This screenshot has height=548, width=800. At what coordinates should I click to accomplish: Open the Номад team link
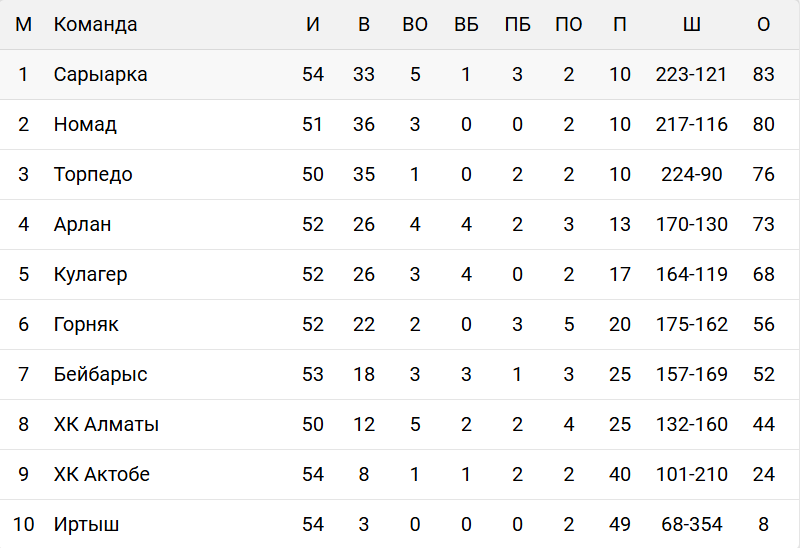[x=85, y=125]
